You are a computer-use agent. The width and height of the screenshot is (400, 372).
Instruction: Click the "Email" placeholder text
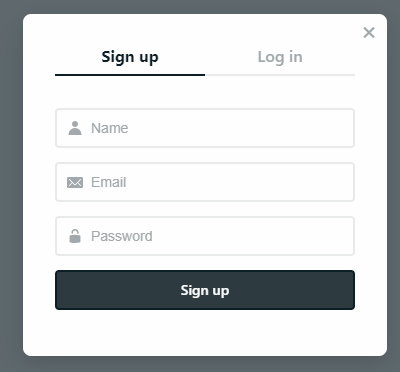pos(109,182)
